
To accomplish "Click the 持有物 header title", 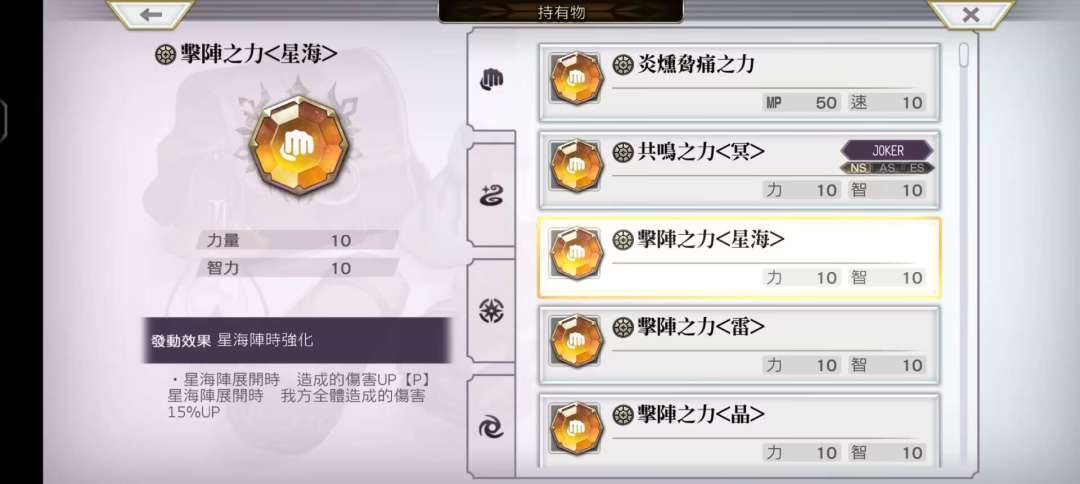I will pos(561,12).
